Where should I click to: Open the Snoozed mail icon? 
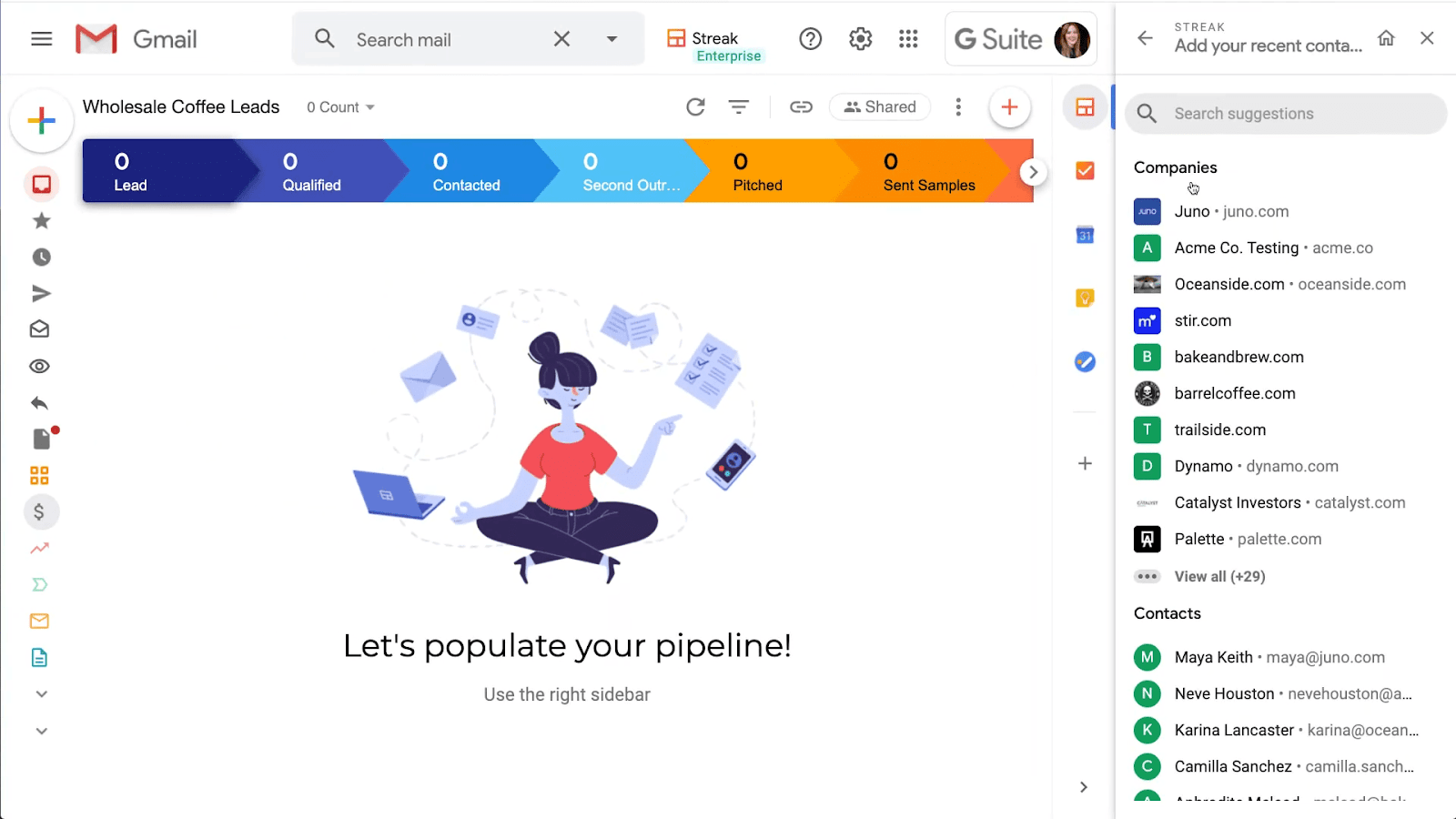pos(40,257)
